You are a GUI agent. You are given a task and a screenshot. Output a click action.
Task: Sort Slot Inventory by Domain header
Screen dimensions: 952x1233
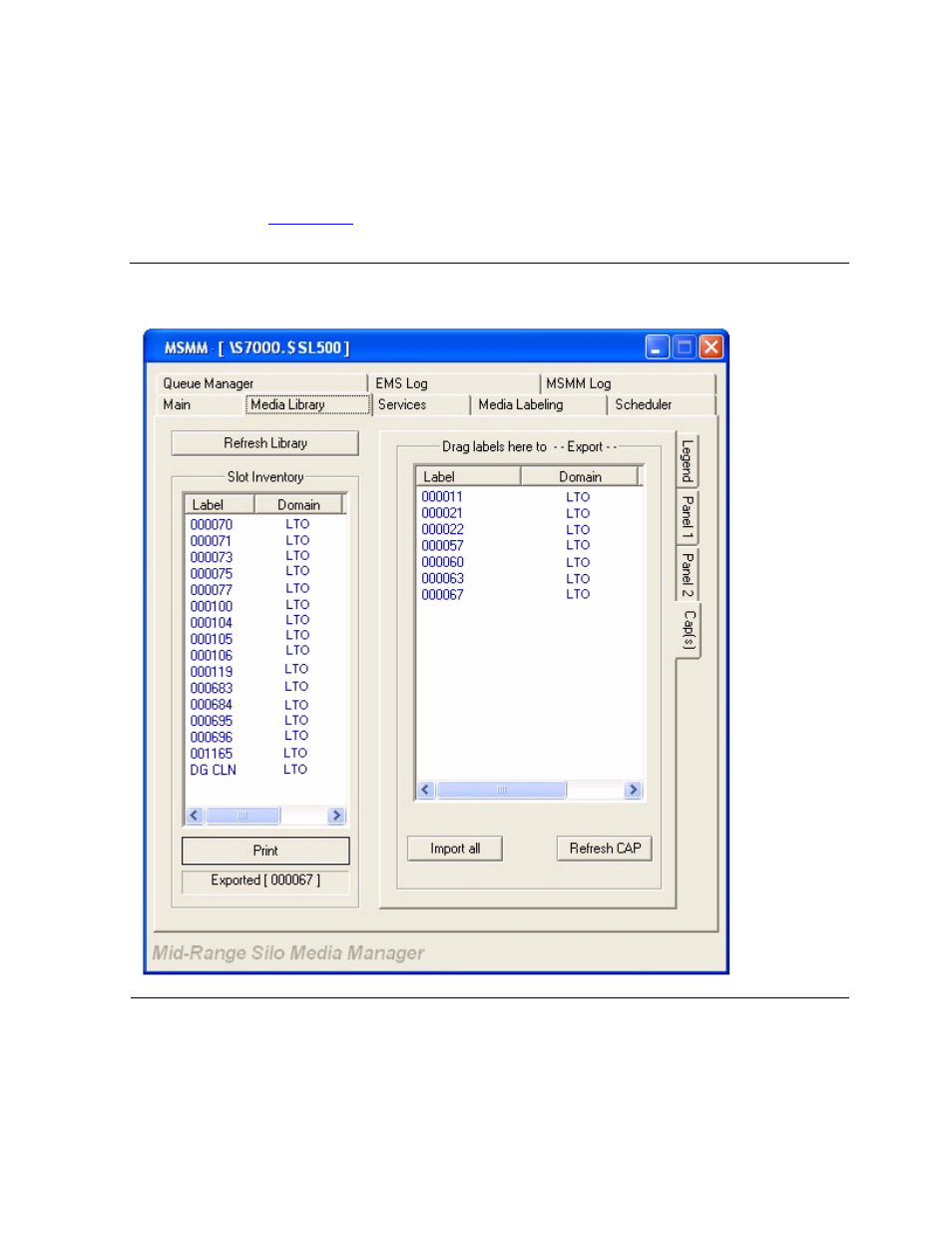click(298, 505)
